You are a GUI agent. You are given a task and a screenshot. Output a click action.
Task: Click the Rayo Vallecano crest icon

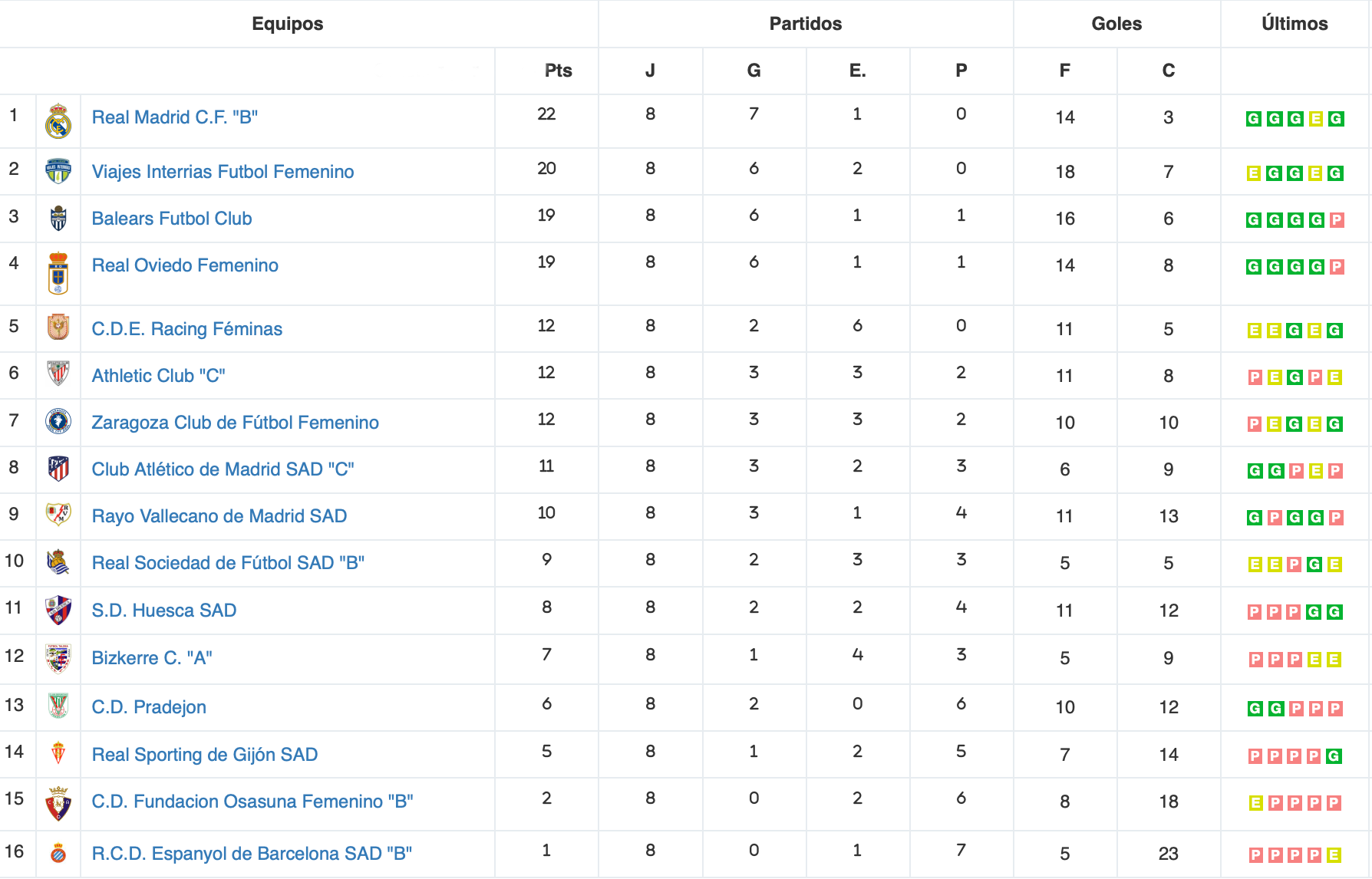[x=58, y=514]
